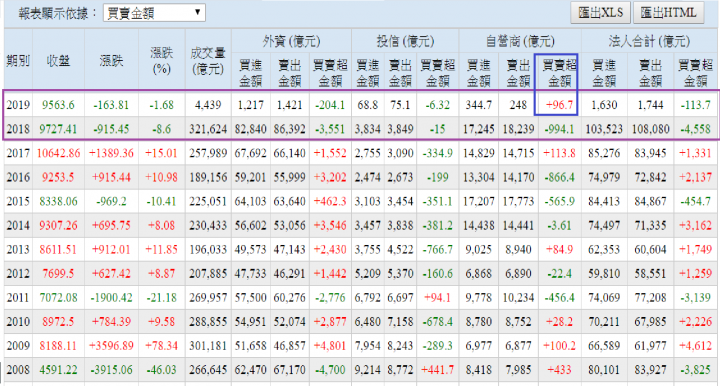The width and height of the screenshot is (720, 386).
Task: Click foreign sell amount 86,392
Action: point(289,129)
